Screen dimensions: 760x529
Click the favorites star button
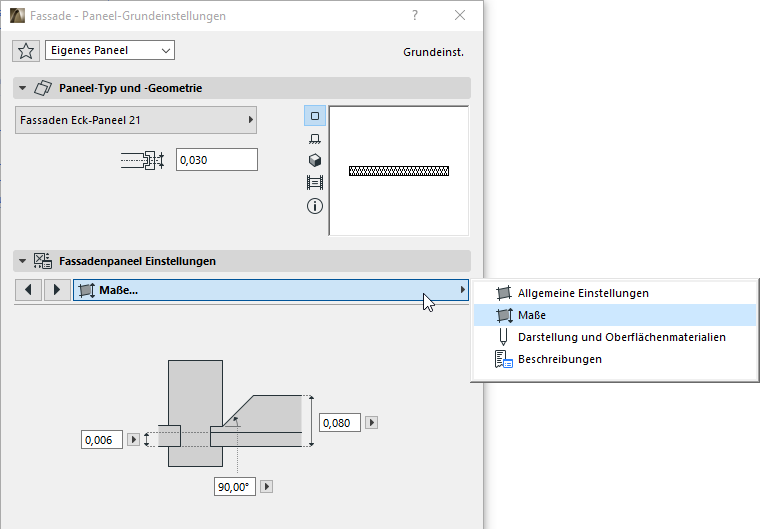[26, 50]
